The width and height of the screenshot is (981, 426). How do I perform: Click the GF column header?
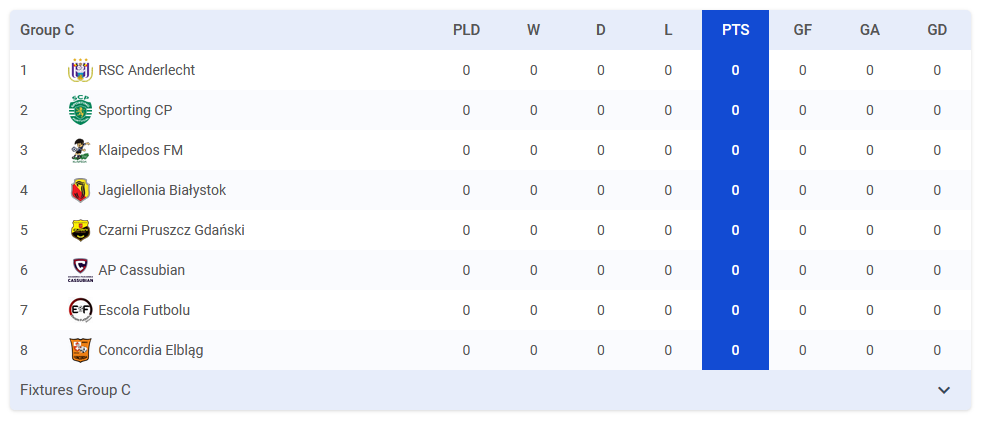[803, 30]
